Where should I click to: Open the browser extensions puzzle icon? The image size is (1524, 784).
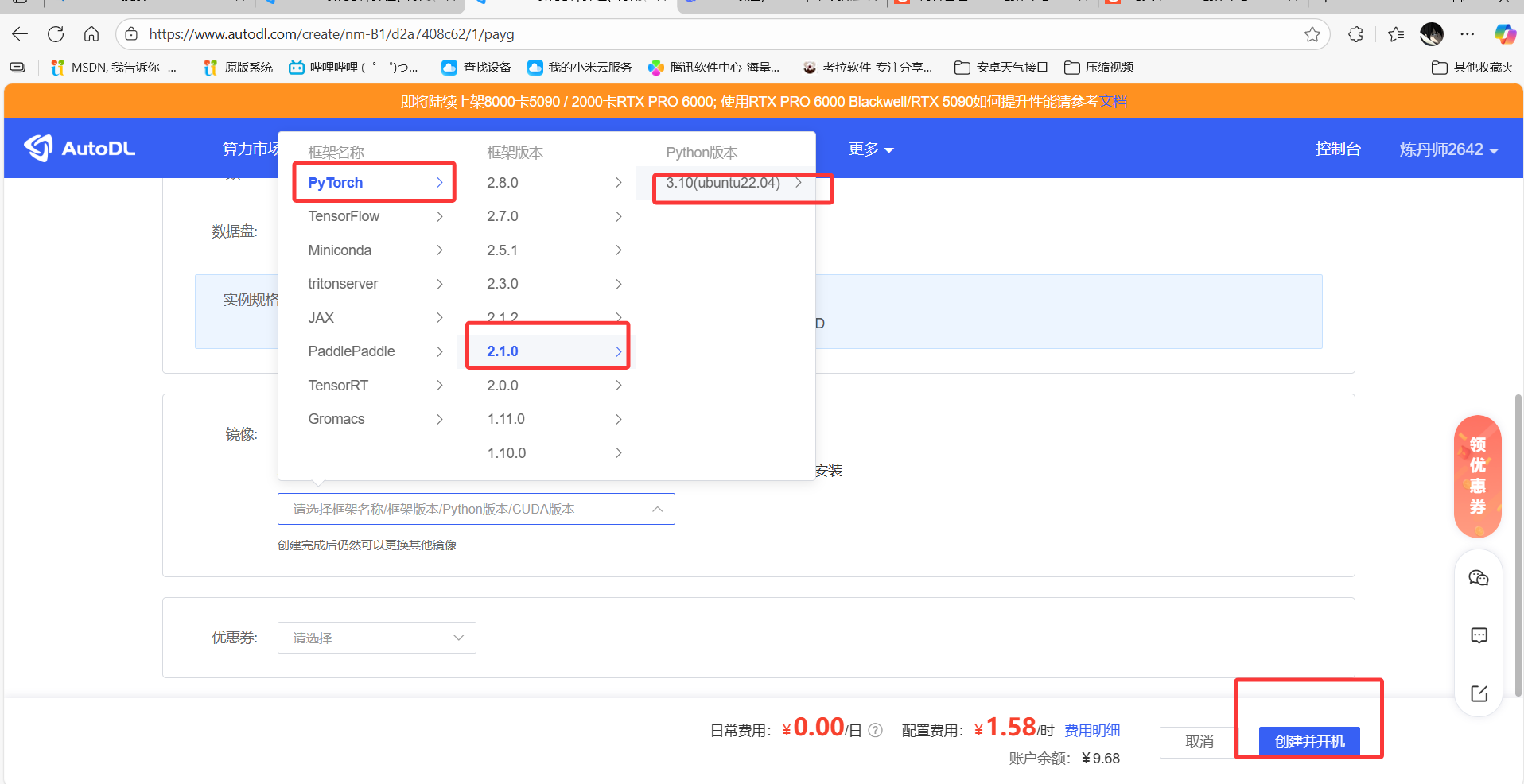click(1355, 34)
